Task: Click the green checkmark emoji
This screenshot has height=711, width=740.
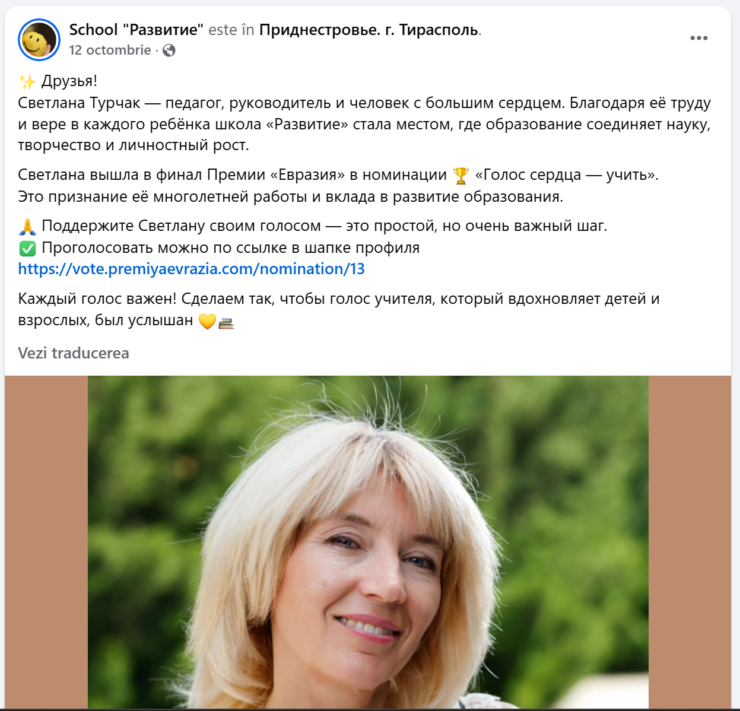Action: point(27,248)
